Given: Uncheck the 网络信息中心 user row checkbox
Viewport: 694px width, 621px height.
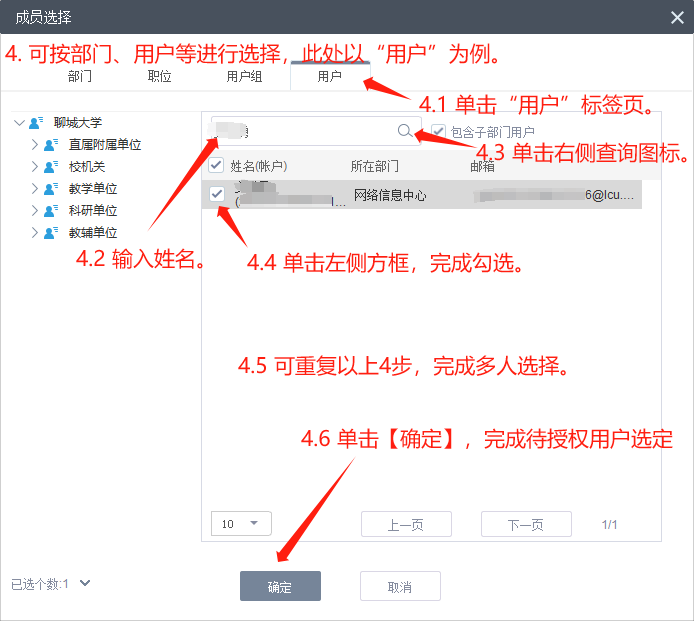Looking at the screenshot, I should [216, 194].
